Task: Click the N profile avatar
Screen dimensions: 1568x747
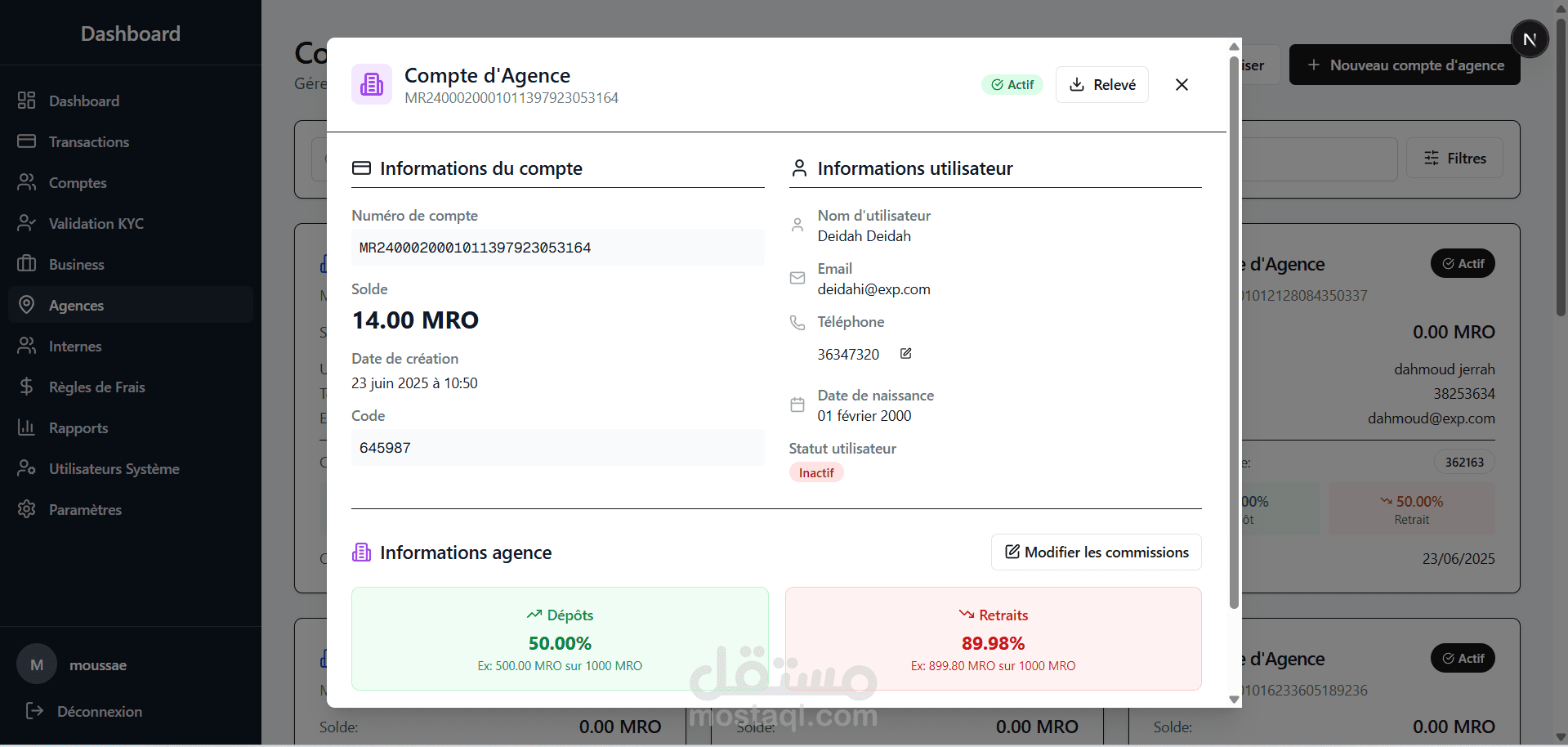Action: [1530, 38]
